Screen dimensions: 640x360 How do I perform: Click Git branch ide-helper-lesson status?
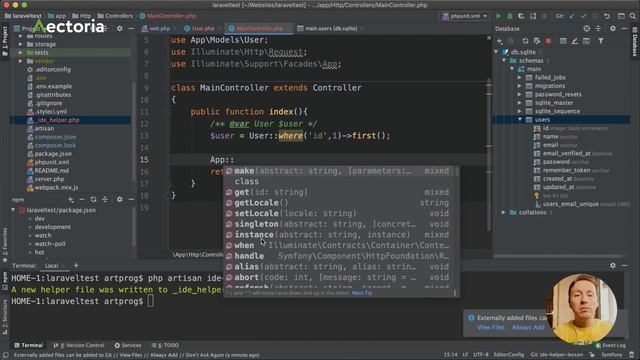pyautogui.click(x=557, y=355)
